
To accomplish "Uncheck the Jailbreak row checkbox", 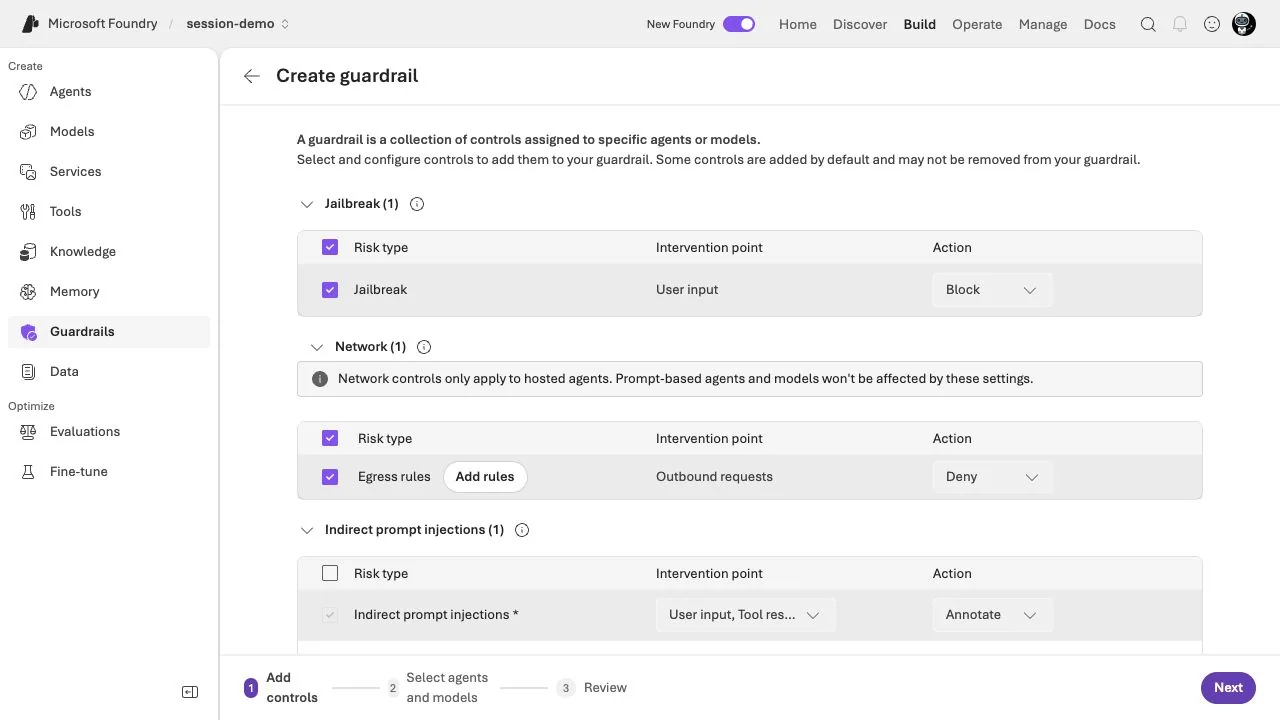I will [330, 290].
